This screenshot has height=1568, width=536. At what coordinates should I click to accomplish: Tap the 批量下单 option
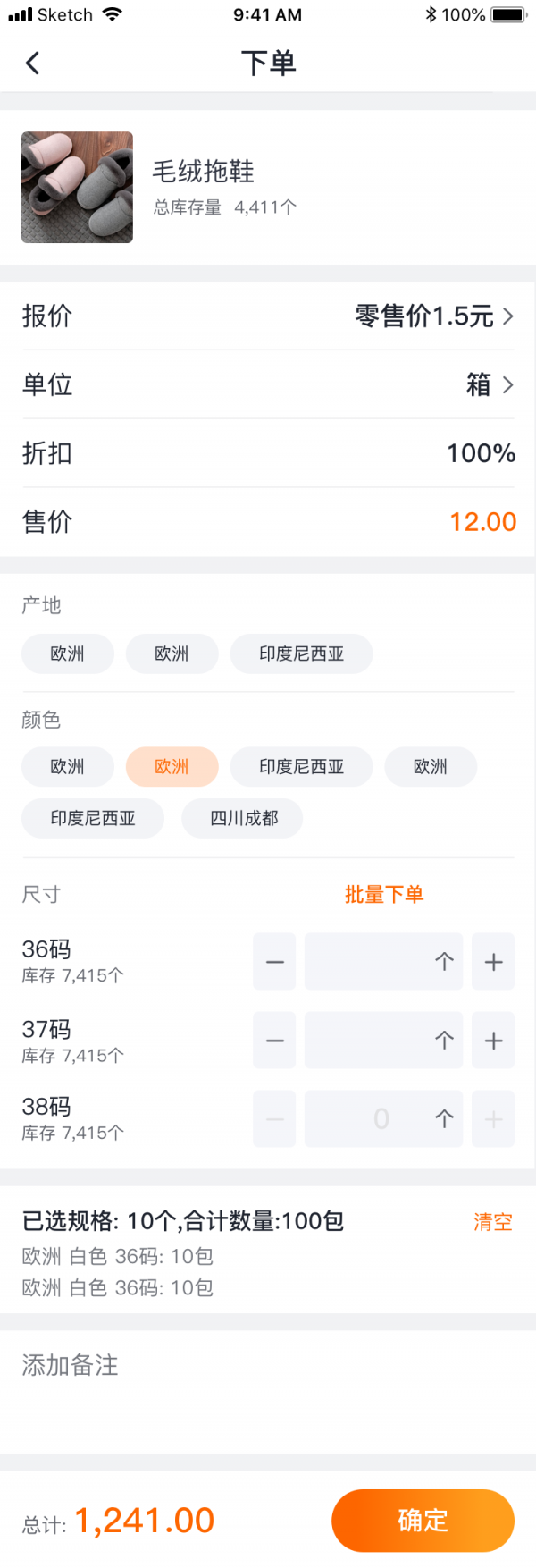(x=384, y=894)
